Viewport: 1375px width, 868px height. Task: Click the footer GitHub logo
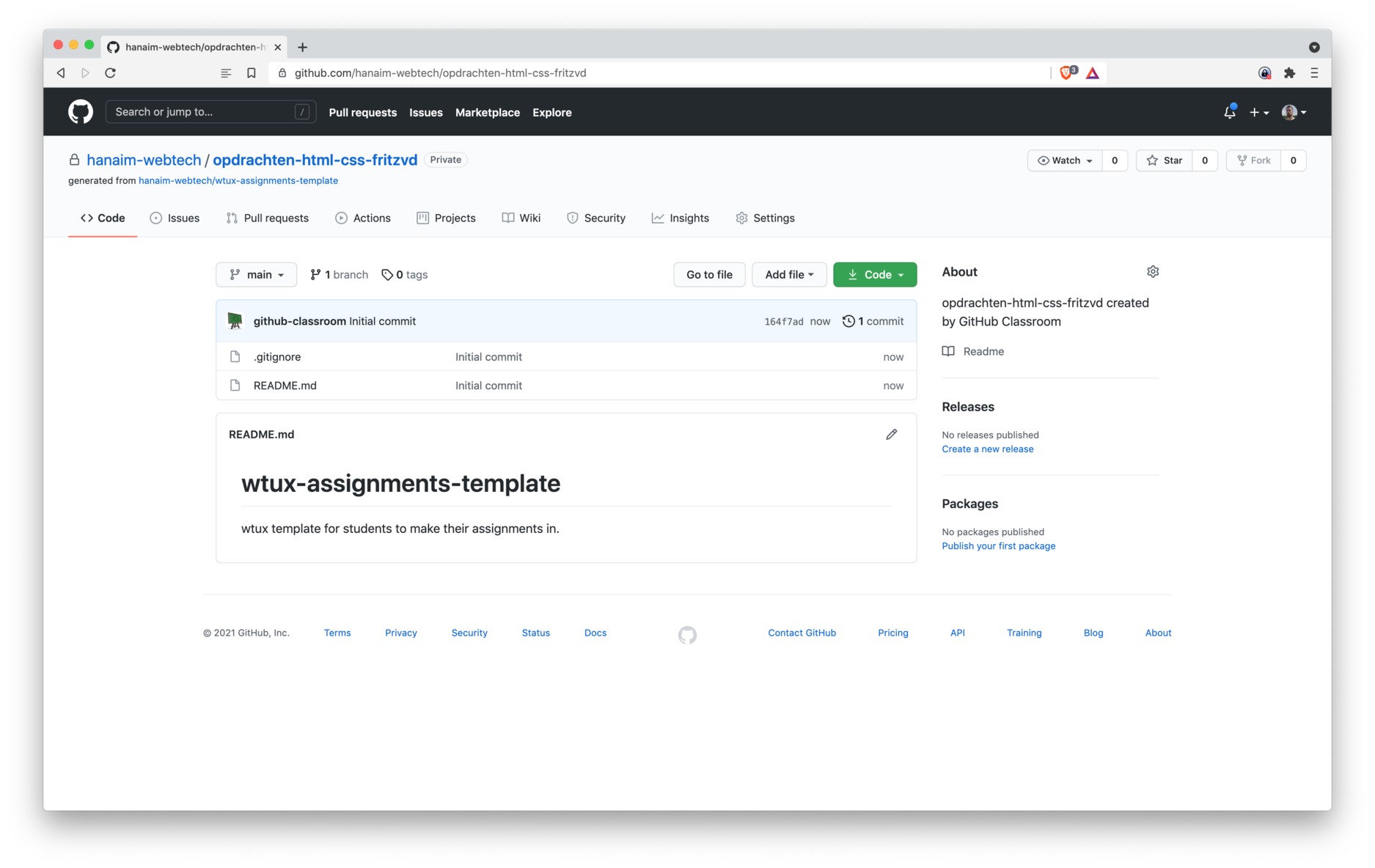click(687, 635)
